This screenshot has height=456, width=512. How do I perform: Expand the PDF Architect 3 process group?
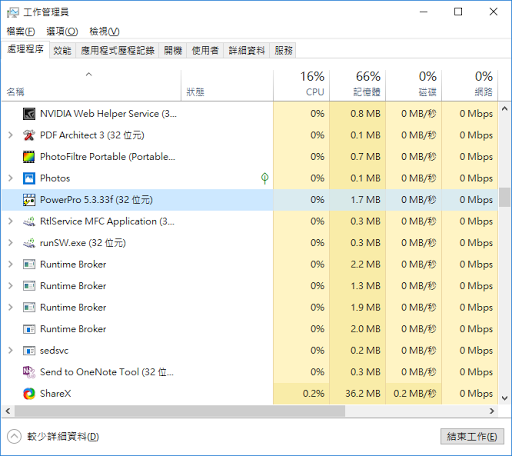10,135
